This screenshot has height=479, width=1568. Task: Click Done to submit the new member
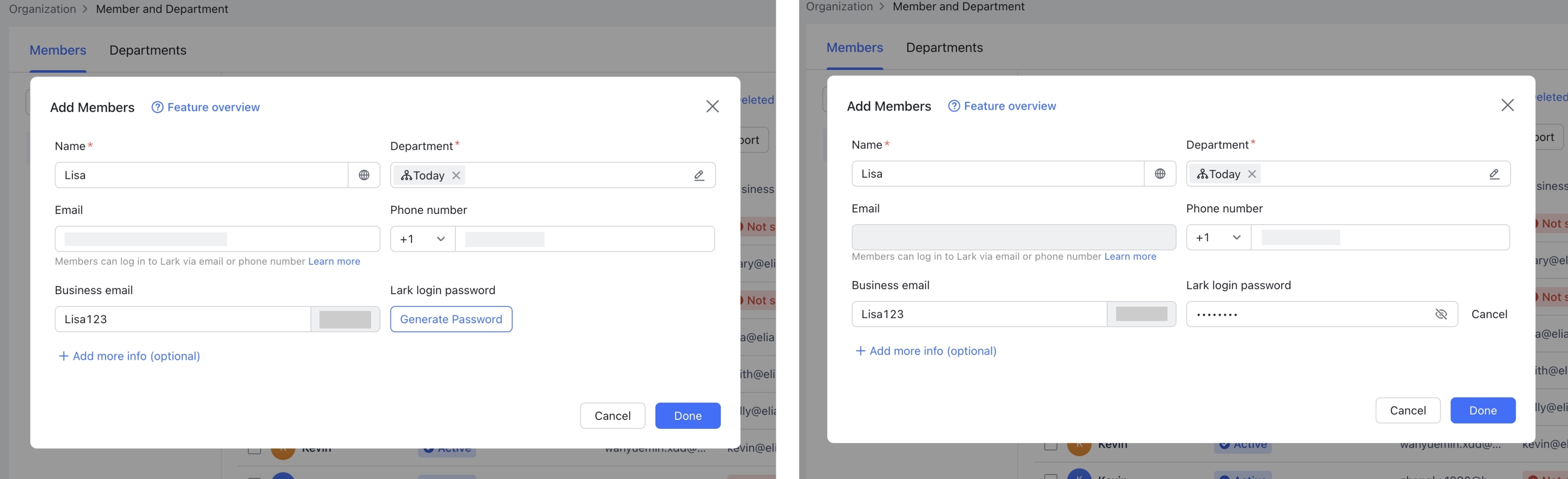[x=687, y=416]
